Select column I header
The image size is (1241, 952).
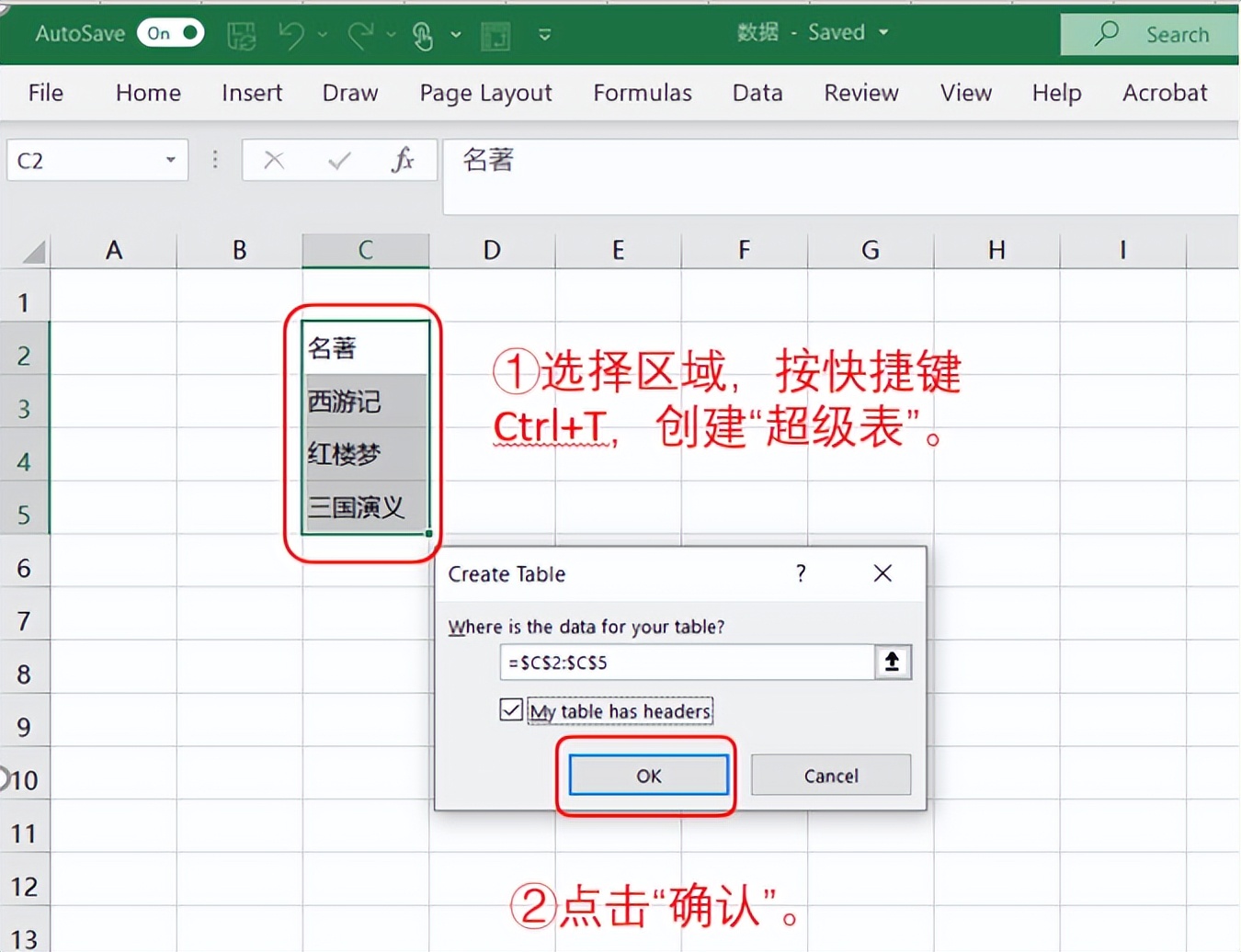[x=1122, y=250]
